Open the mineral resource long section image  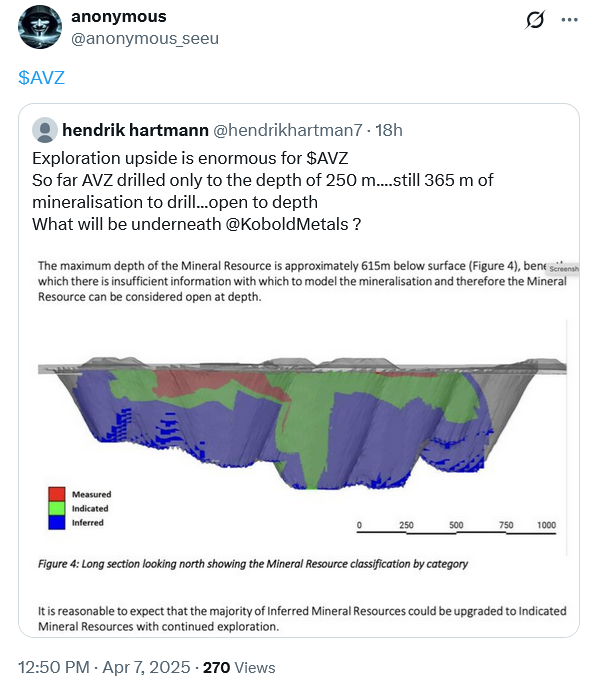point(303,444)
